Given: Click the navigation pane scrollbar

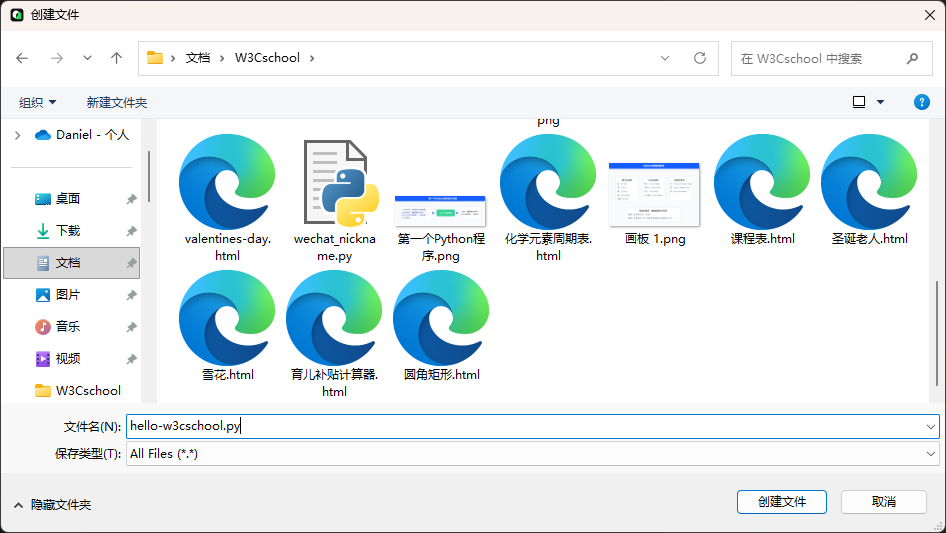Looking at the screenshot, I should point(149,176).
